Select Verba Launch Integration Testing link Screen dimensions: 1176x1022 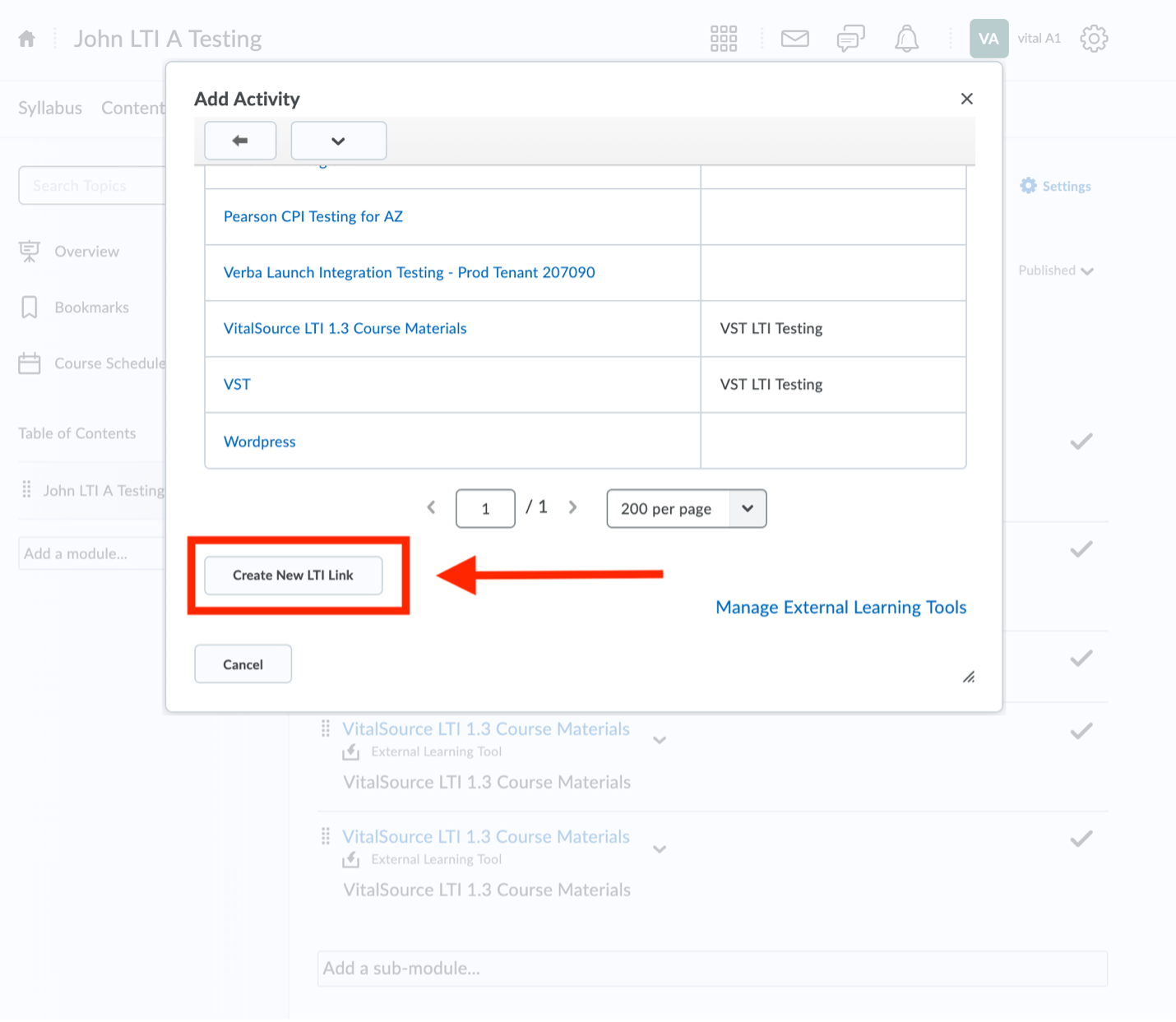410,272
